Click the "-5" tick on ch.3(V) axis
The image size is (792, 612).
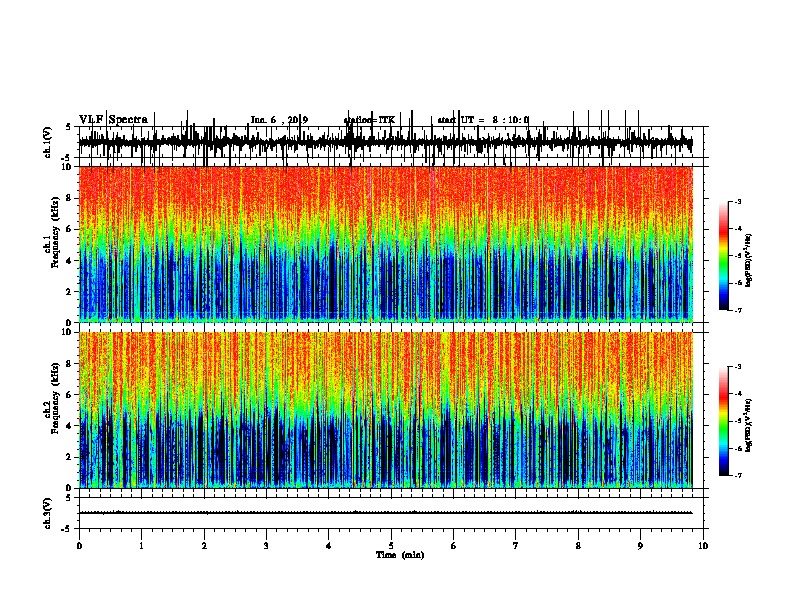click(x=68, y=529)
